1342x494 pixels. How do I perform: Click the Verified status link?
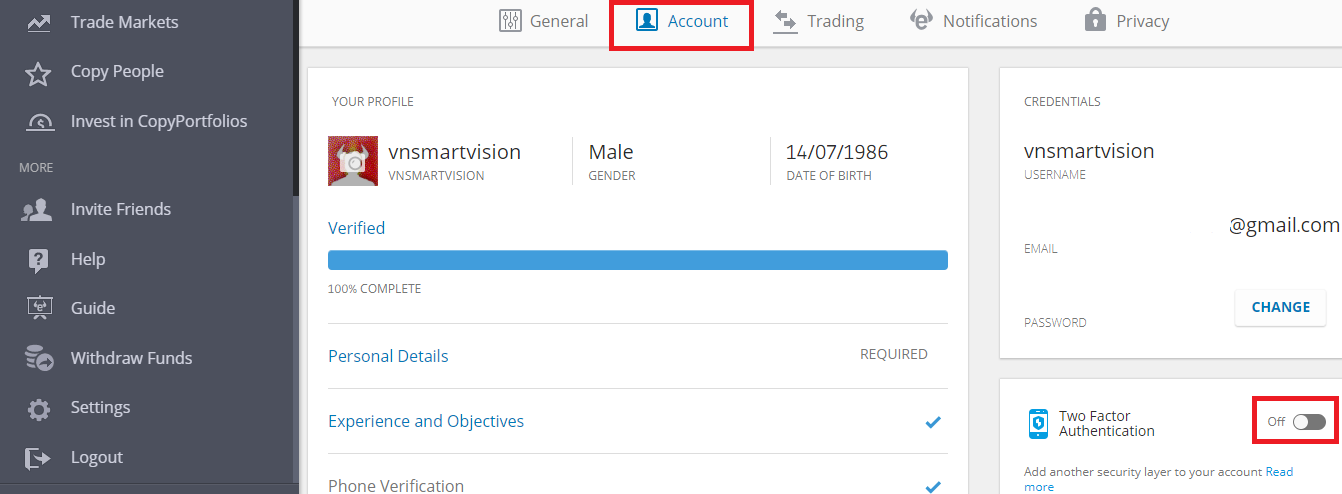(x=356, y=228)
